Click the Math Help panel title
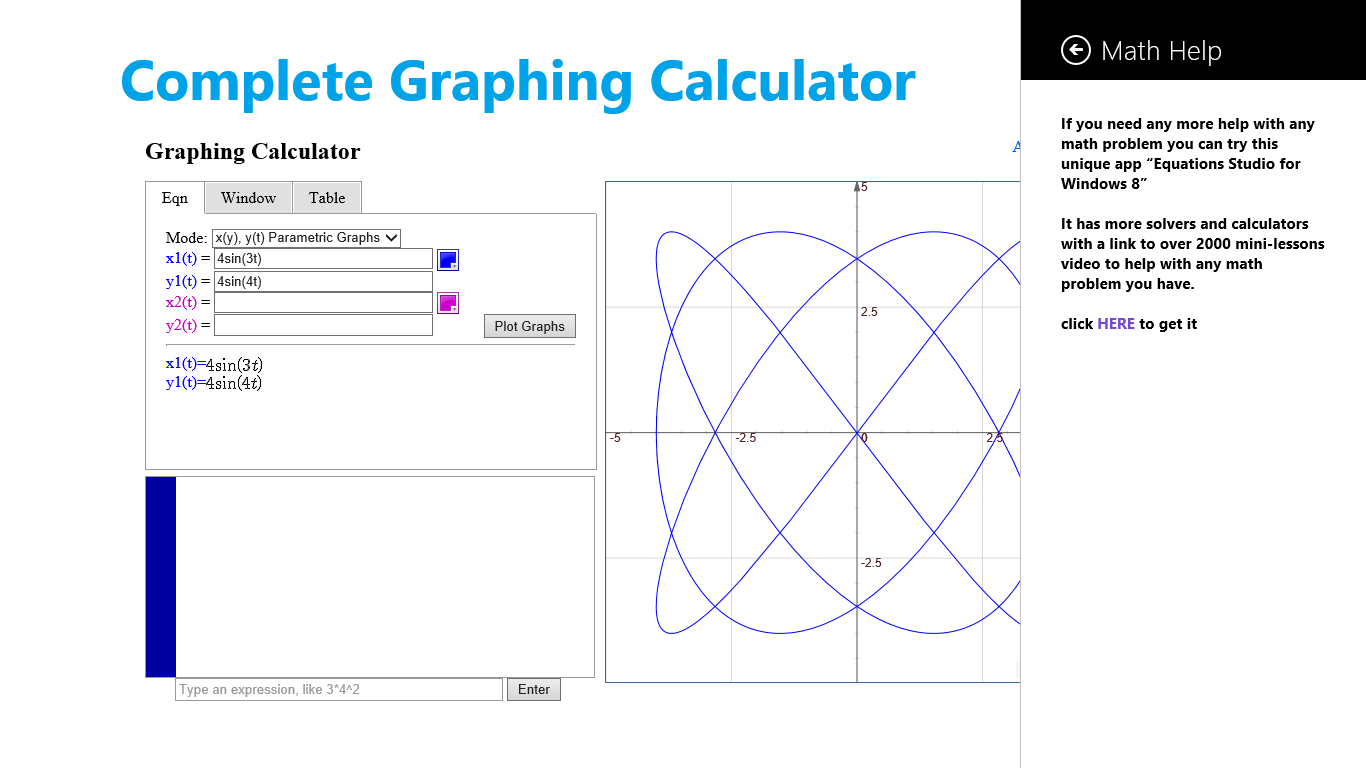This screenshot has width=1366, height=768. (x=1161, y=51)
